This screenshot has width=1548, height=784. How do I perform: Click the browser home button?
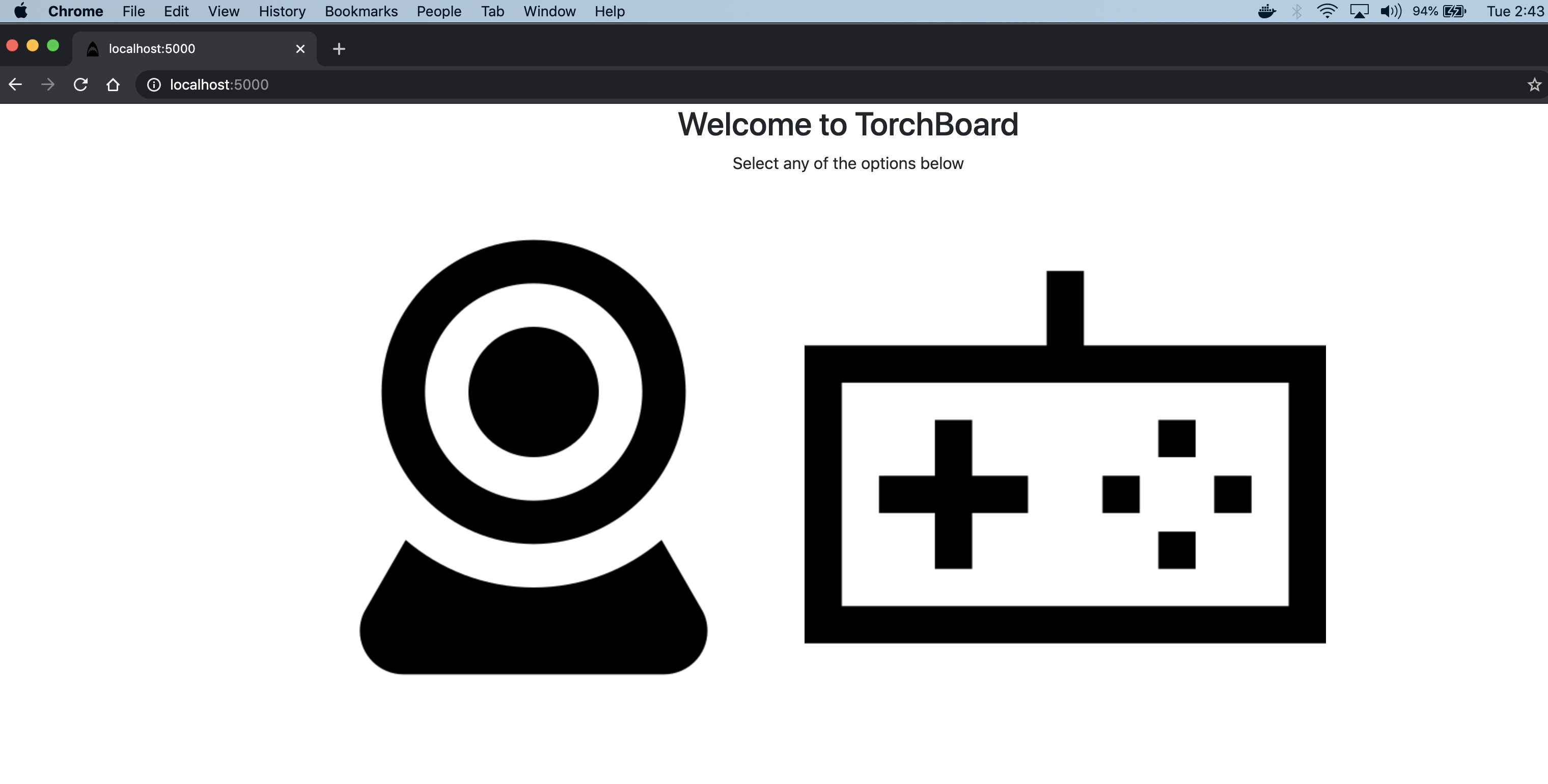(x=113, y=85)
